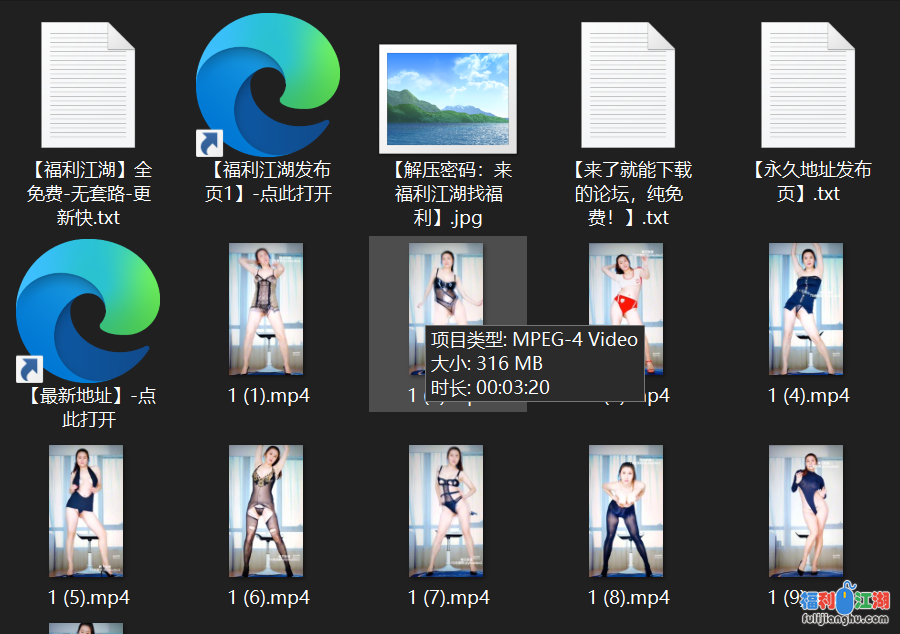This screenshot has height=634, width=900.
Task: Click the 【最新地址】-点此打开 Edge shortcut icon
Action: 88,310
